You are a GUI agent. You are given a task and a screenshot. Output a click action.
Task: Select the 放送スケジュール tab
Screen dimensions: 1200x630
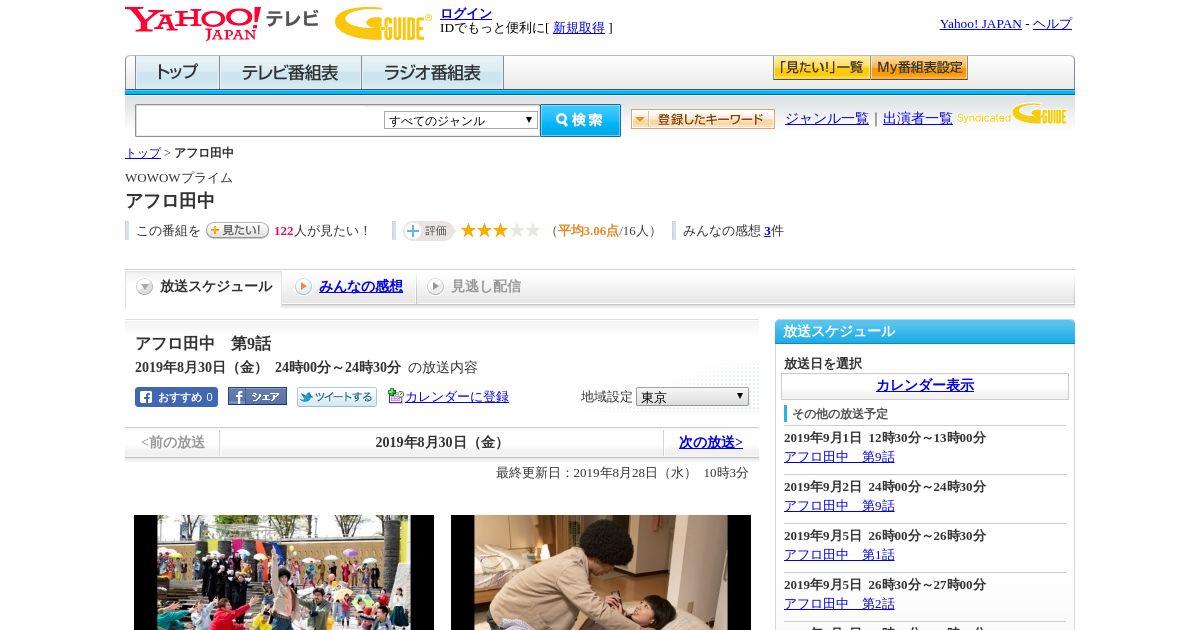pos(203,287)
